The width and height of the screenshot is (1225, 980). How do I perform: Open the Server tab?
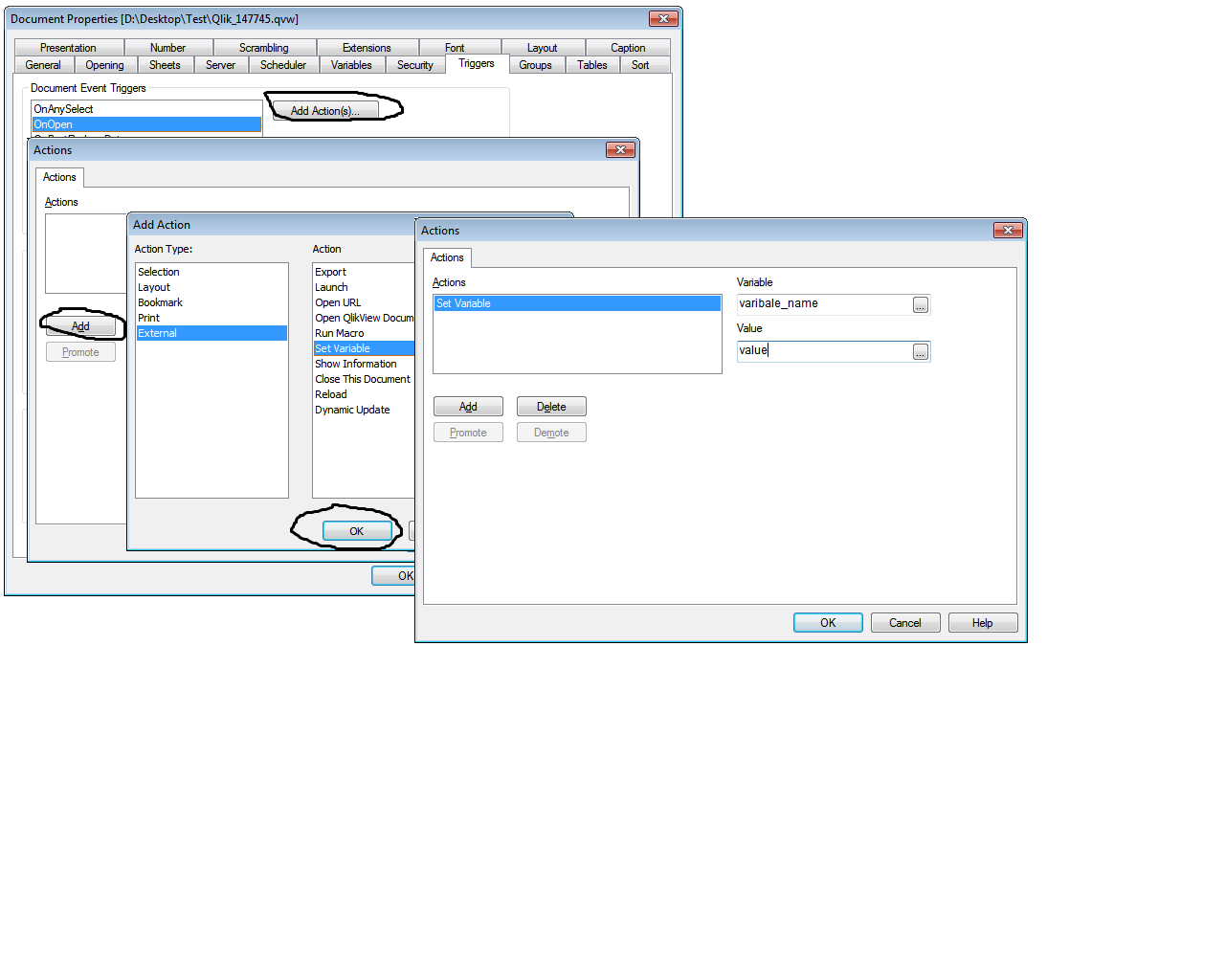(220, 65)
